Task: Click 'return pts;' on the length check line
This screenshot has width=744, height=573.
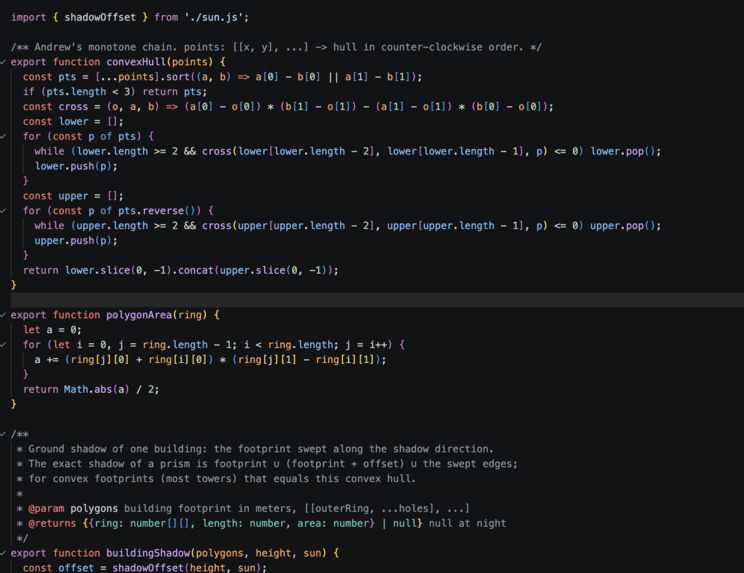Action: [175, 92]
